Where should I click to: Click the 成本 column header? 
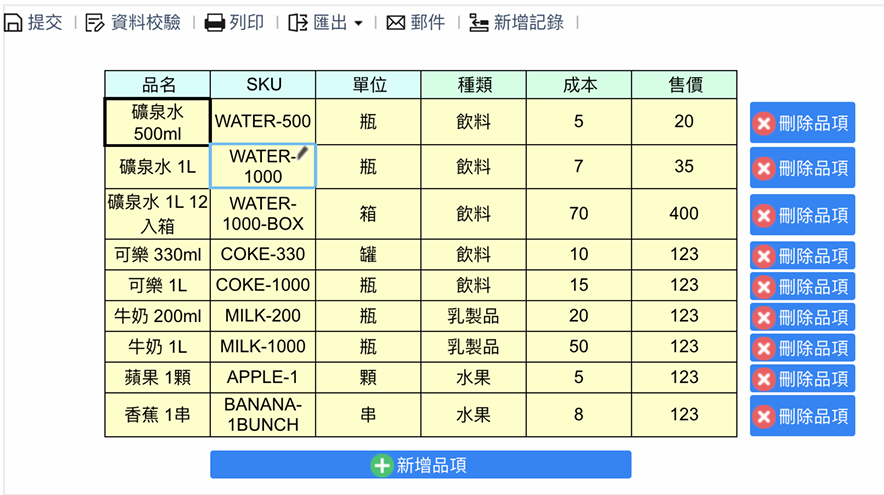coord(579,85)
